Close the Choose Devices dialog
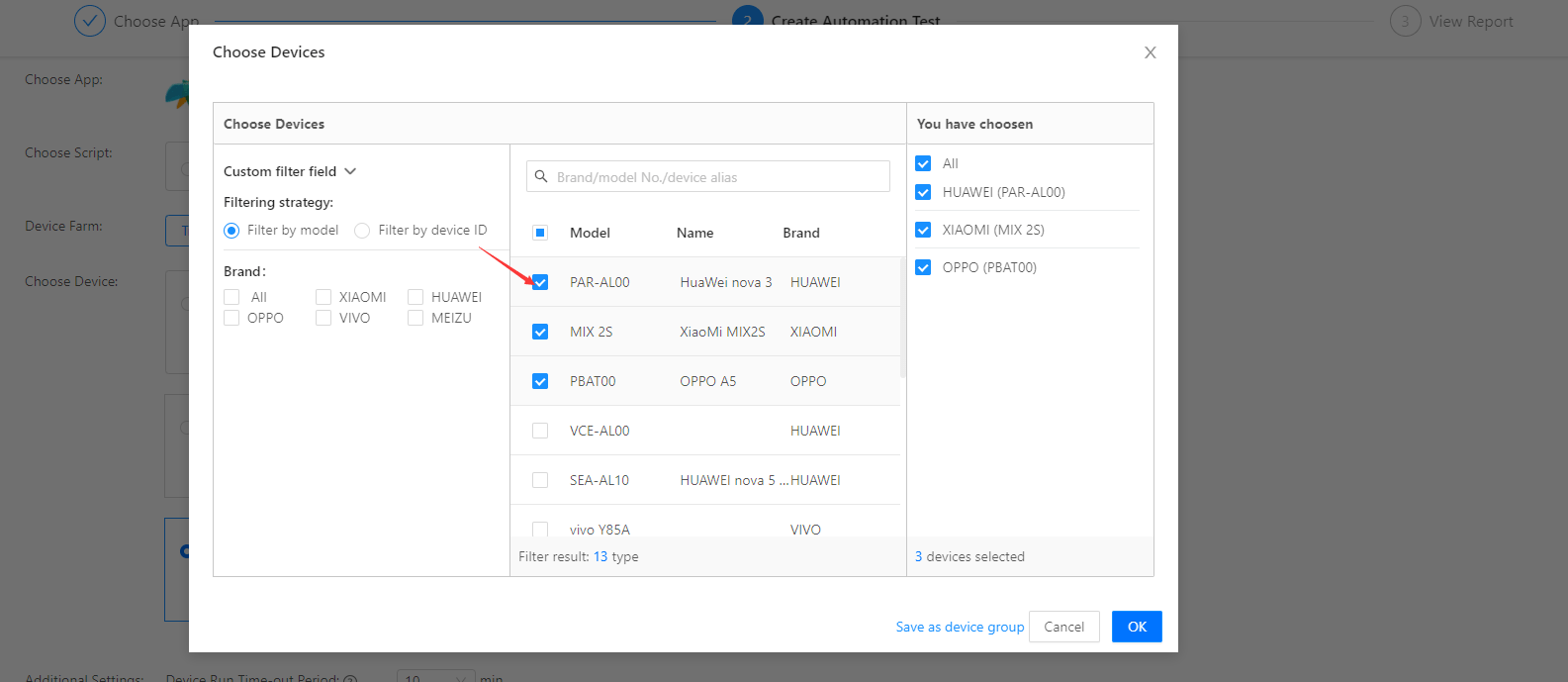This screenshot has height=682, width=1568. click(1150, 52)
